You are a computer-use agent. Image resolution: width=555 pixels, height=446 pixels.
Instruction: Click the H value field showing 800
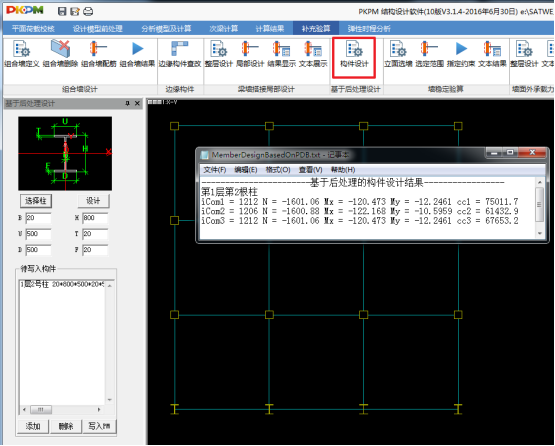point(95,218)
